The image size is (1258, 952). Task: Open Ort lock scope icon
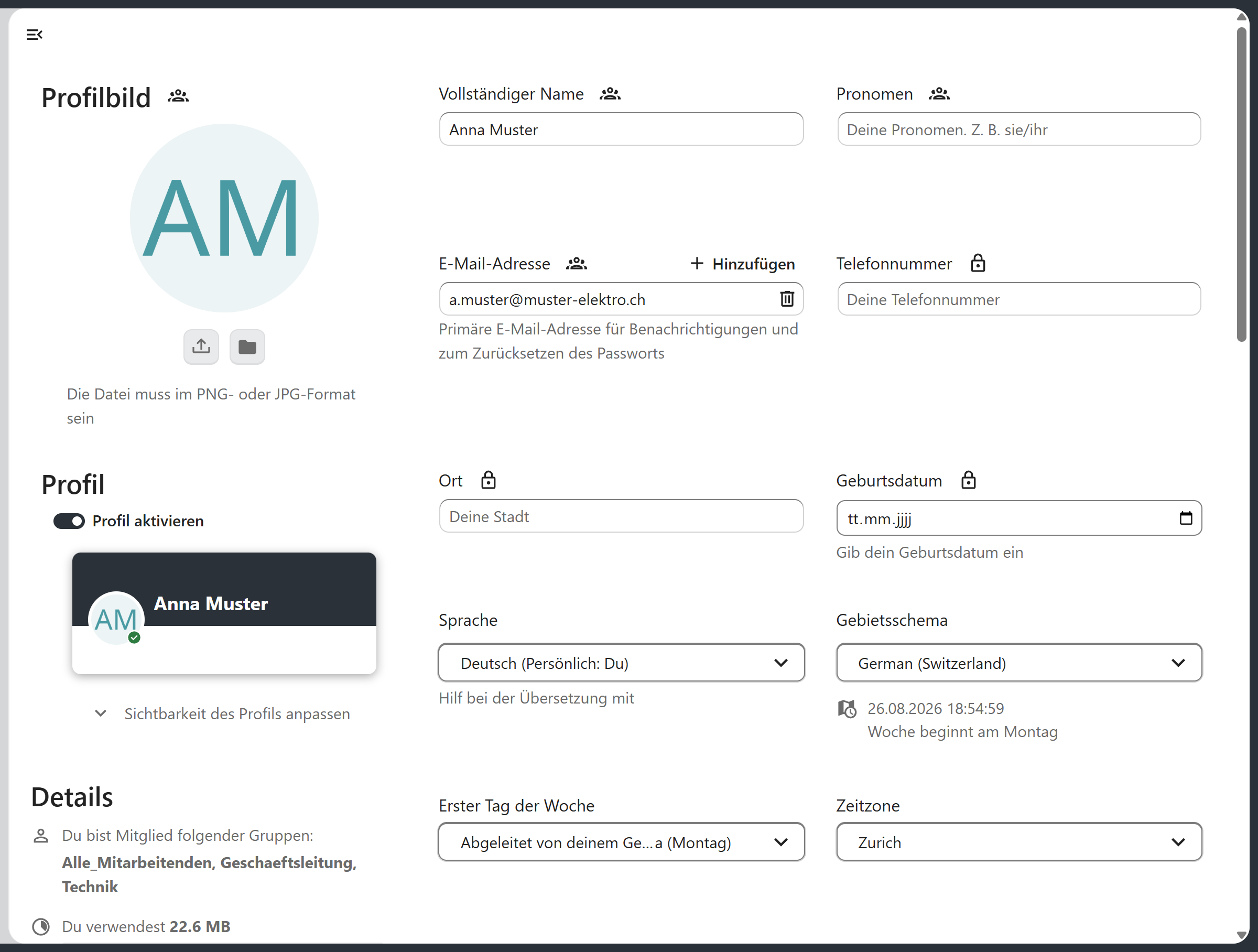coord(488,481)
